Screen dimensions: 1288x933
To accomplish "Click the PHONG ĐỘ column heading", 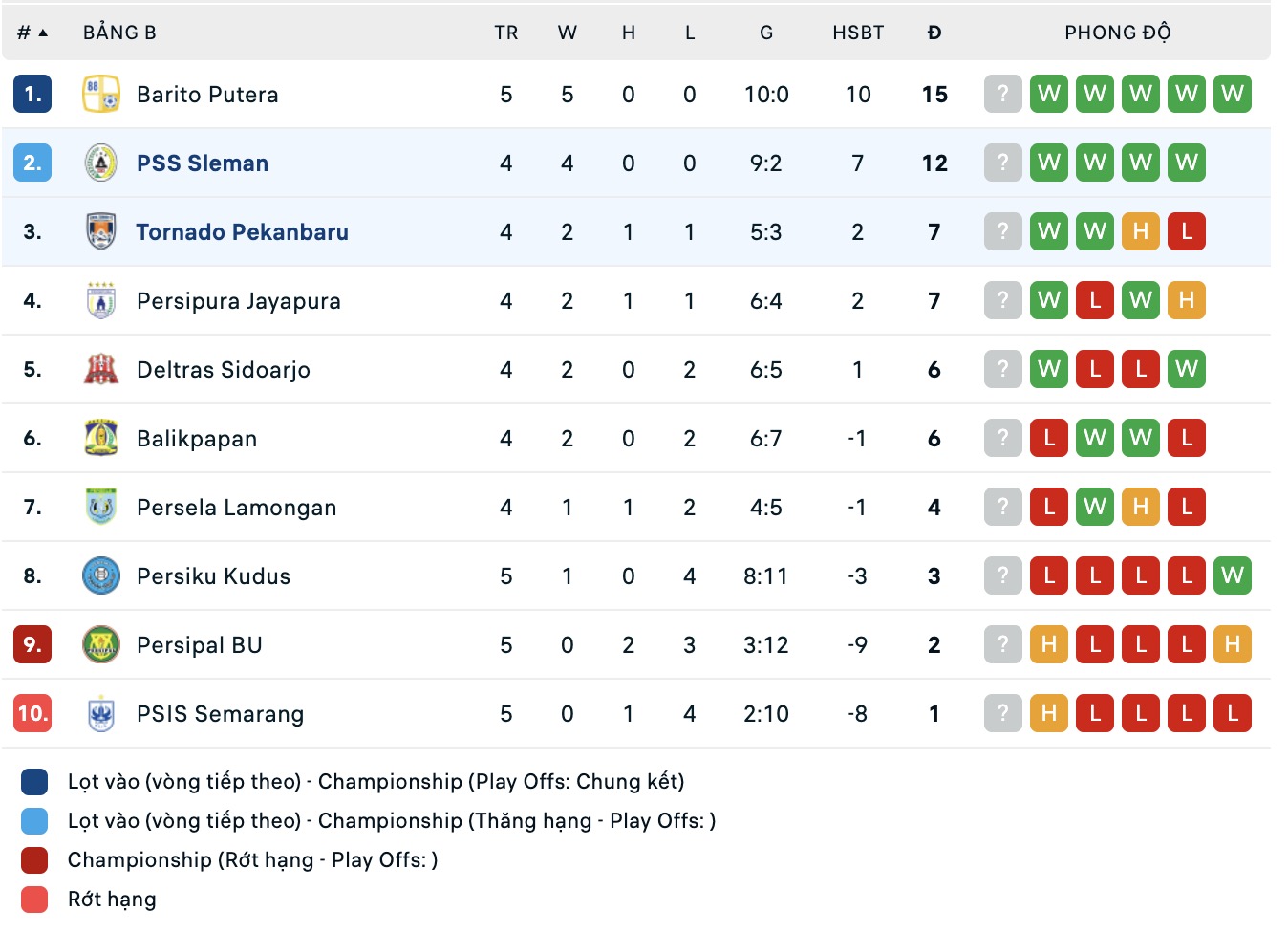I will coord(1119,32).
